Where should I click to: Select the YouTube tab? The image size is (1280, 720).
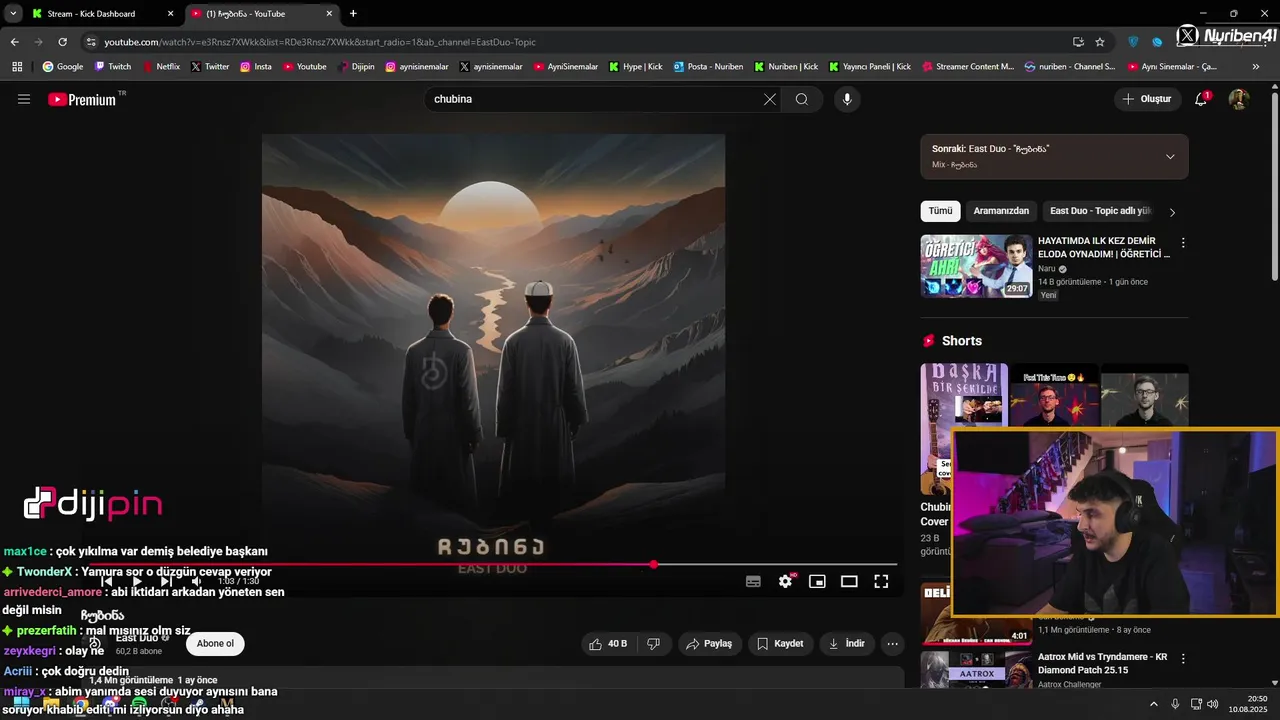(260, 14)
